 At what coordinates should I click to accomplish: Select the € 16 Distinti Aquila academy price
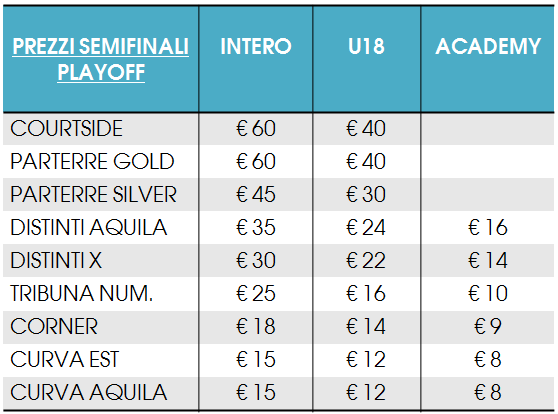pyautogui.click(x=488, y=227)
